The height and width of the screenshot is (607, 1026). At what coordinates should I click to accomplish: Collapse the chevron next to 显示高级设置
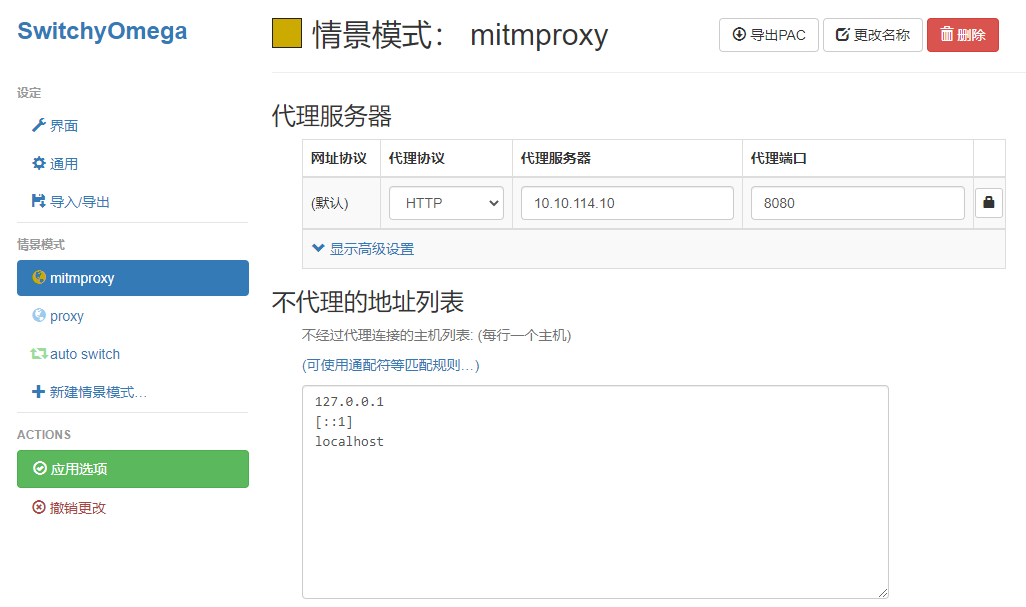[x=318, y=248]
